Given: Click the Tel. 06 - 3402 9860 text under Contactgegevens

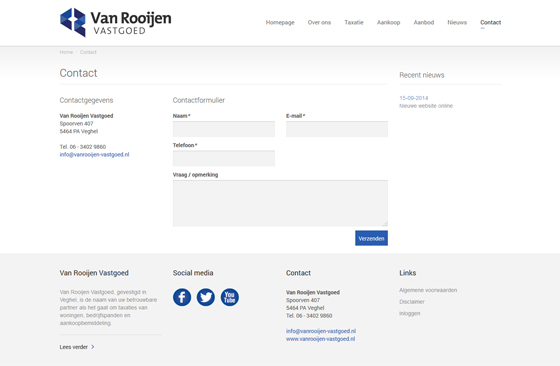Looking at the screenshot, I should click(83, 147).
